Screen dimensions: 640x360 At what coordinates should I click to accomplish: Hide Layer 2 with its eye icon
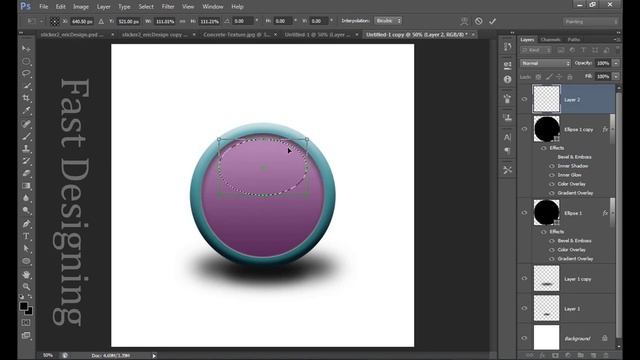point(524,99)
